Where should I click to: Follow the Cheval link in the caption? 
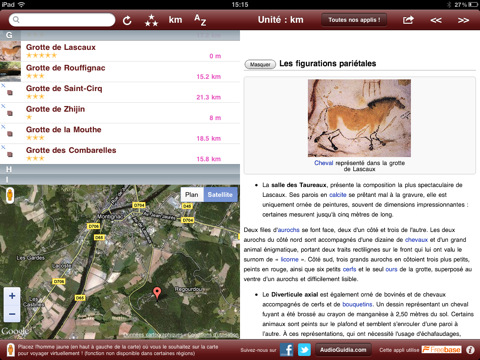pyautogui.click(x=323, y=163)
